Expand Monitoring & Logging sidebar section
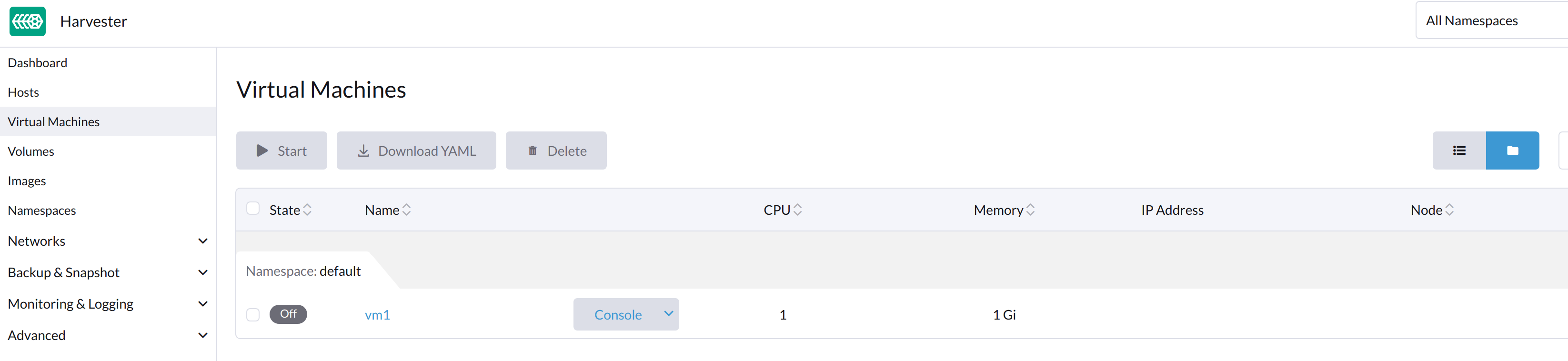 pyautogui.click(x=203, y=304)
